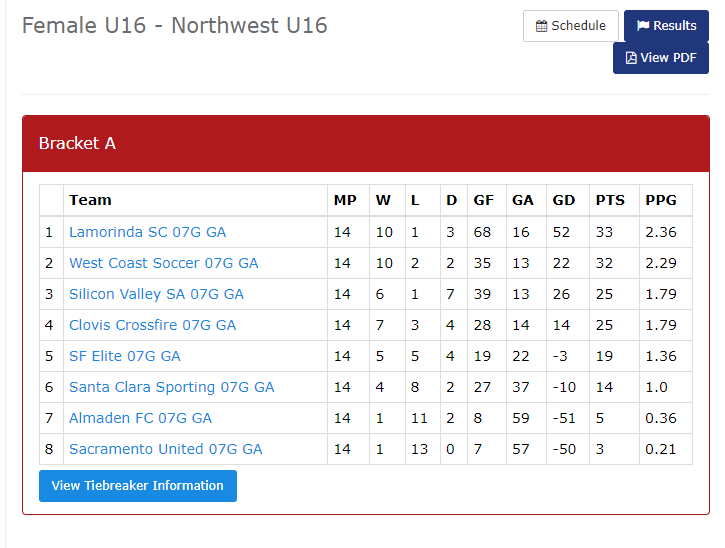Click the PDF file icon

(x=631, y=58)
